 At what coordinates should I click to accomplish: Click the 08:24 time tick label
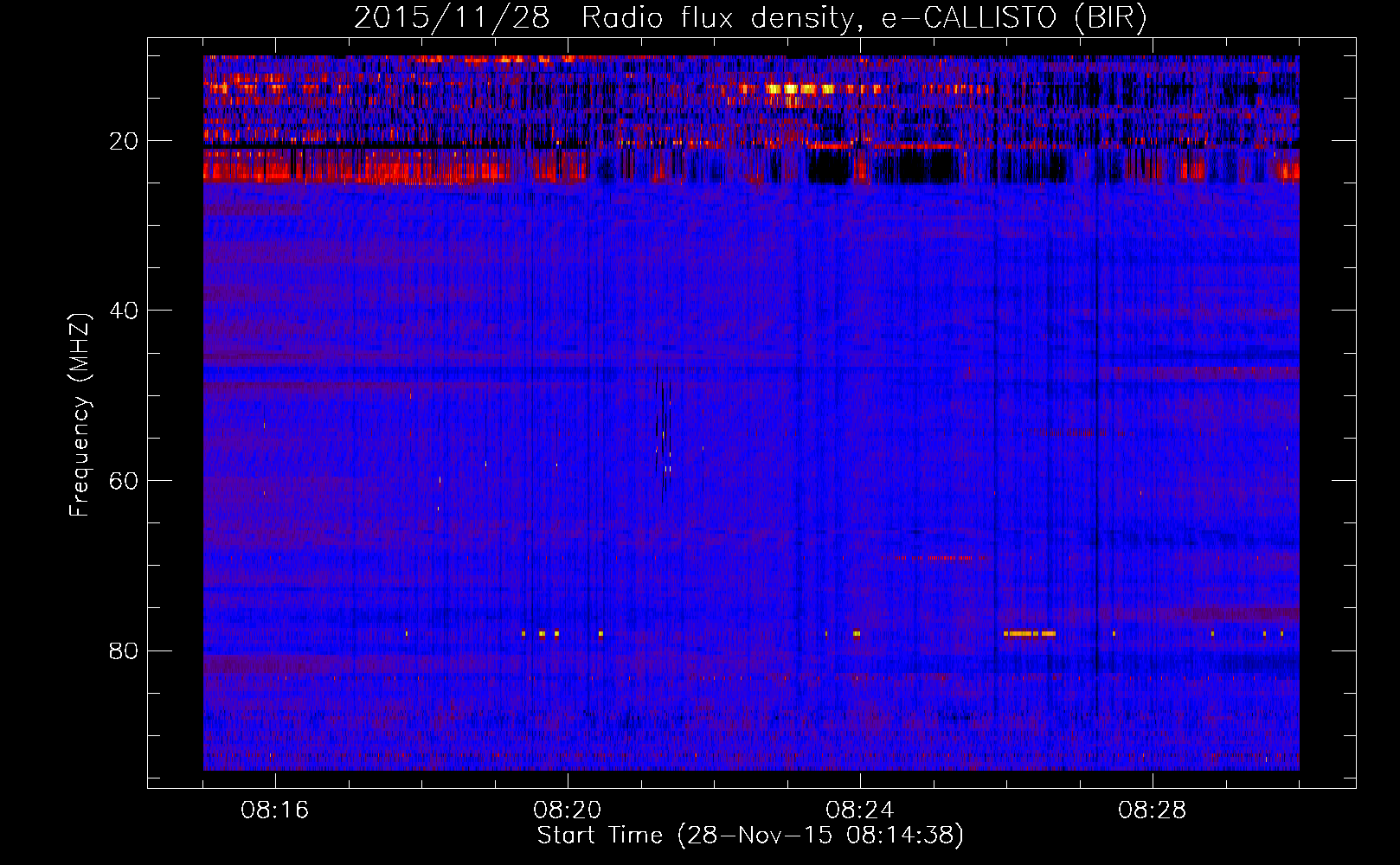[860, 811]
